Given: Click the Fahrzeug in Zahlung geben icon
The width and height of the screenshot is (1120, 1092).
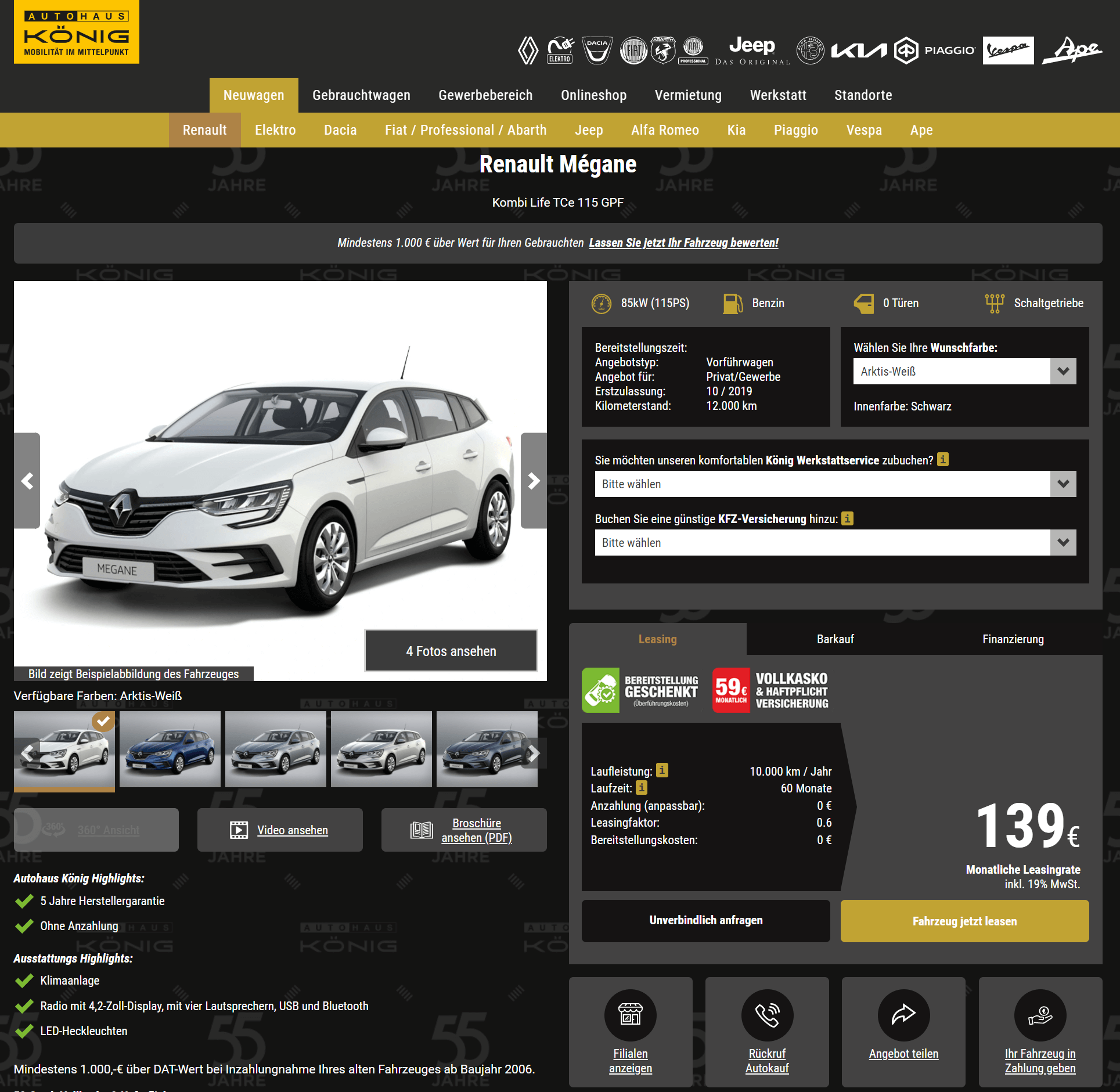Looking at the screenshot, I should pos(1040,1015).
